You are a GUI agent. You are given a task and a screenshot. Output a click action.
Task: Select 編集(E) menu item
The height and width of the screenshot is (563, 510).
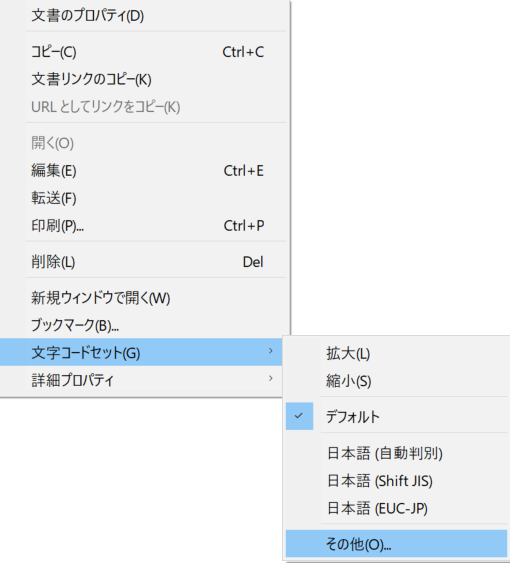pos(144,171)
